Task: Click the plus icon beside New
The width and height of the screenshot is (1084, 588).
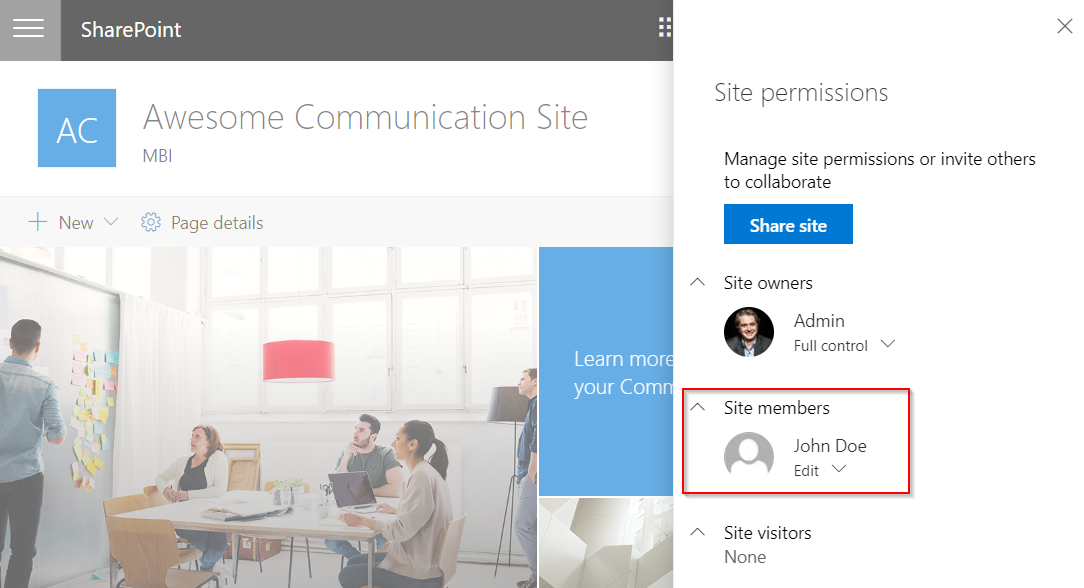Action: tap(38, 222)
